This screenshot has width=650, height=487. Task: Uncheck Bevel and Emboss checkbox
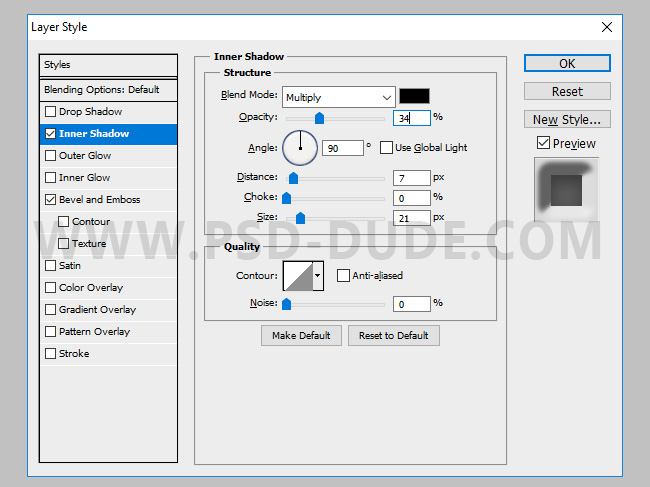click(51, 199)
